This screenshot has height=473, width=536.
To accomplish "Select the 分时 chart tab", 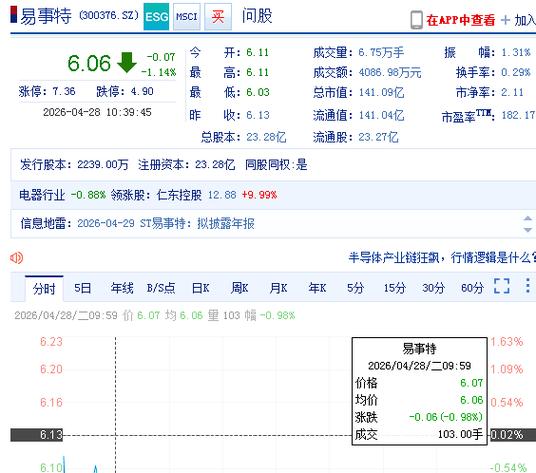I will [x=44, y=289].
